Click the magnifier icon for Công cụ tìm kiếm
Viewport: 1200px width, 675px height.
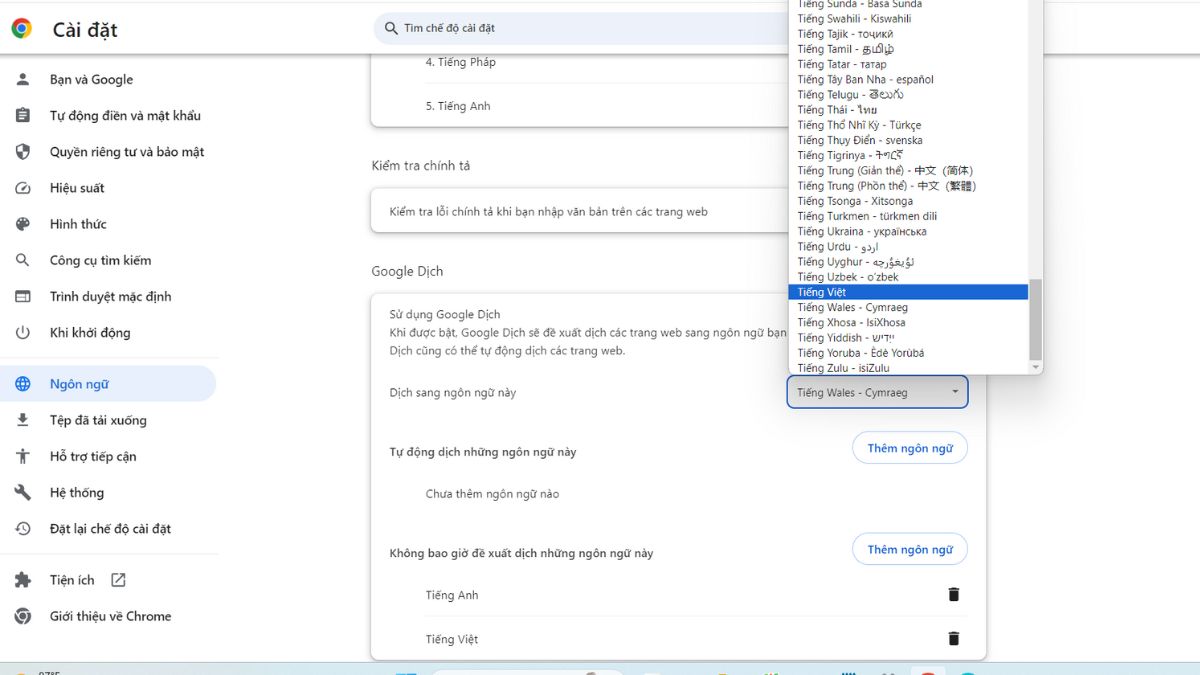(23, 260)
